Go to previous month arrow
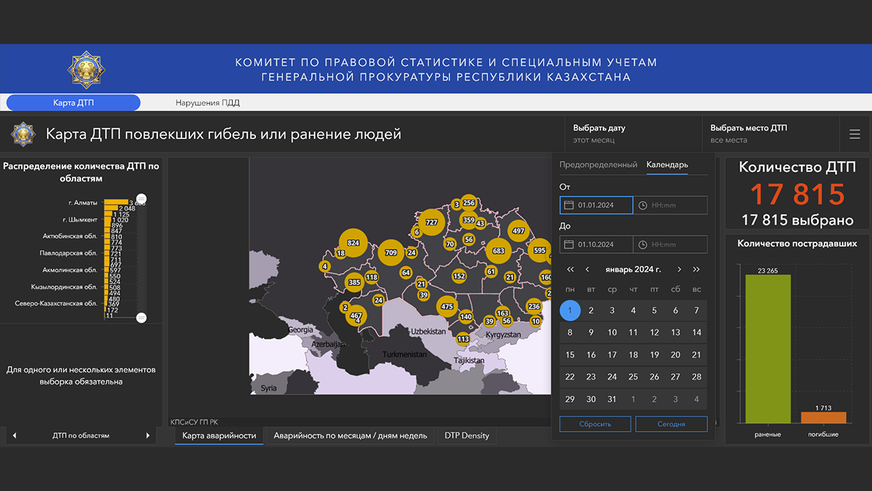The height and width of the screenshot is (491, 872). (x=587, y=269)
